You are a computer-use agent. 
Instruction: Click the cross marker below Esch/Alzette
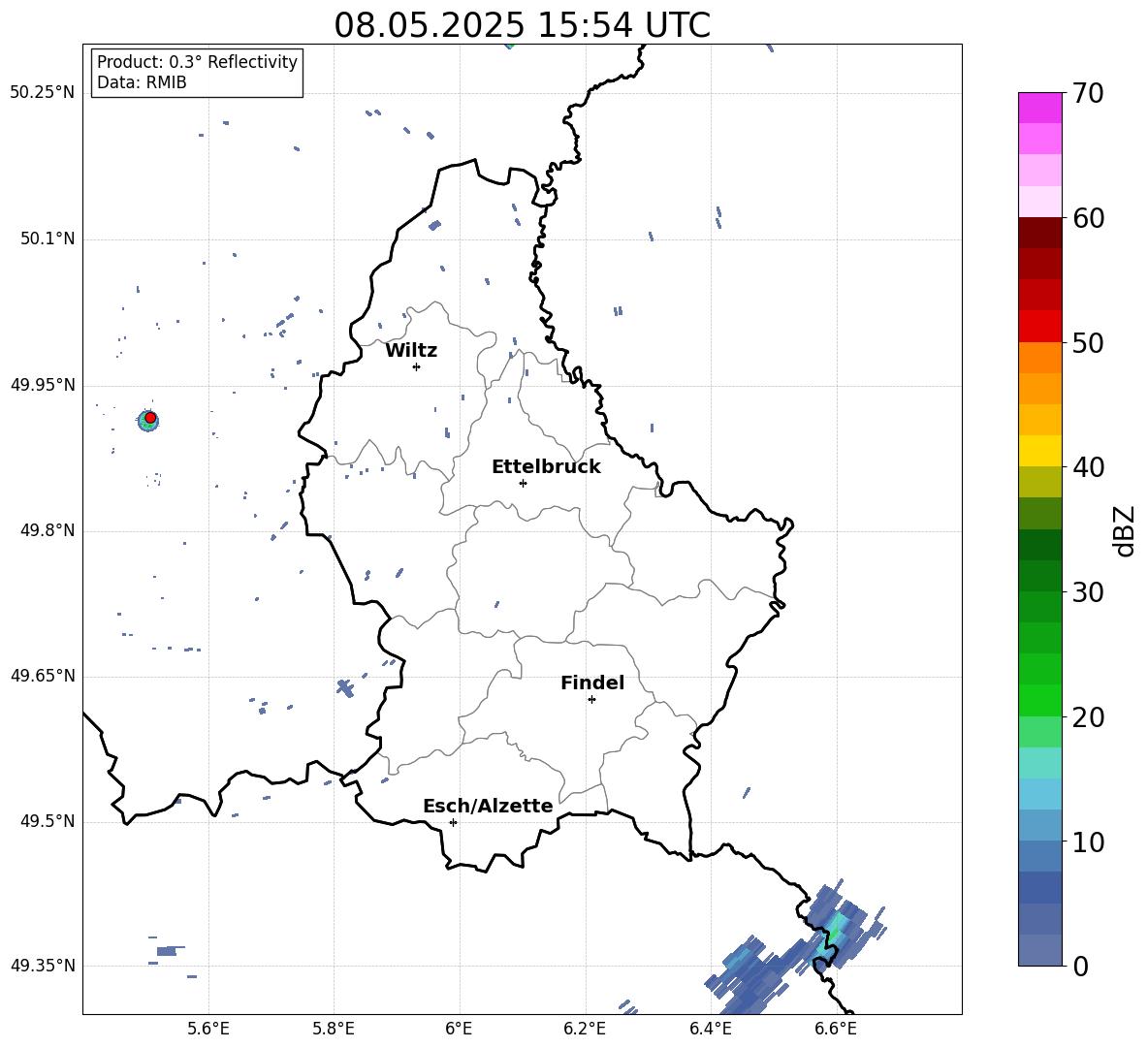pos(453,822)
